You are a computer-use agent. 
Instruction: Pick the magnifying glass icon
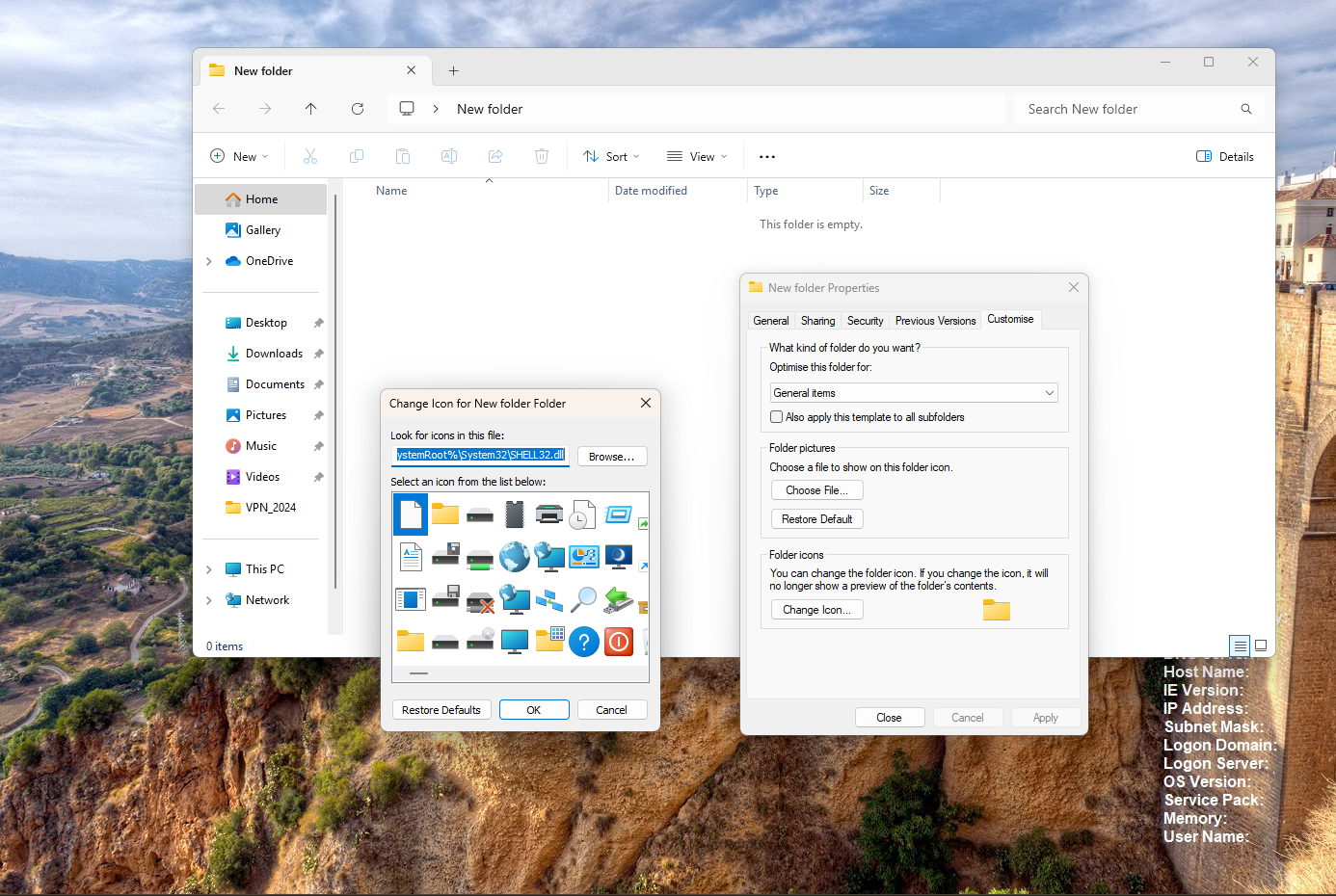click(584, 599)
